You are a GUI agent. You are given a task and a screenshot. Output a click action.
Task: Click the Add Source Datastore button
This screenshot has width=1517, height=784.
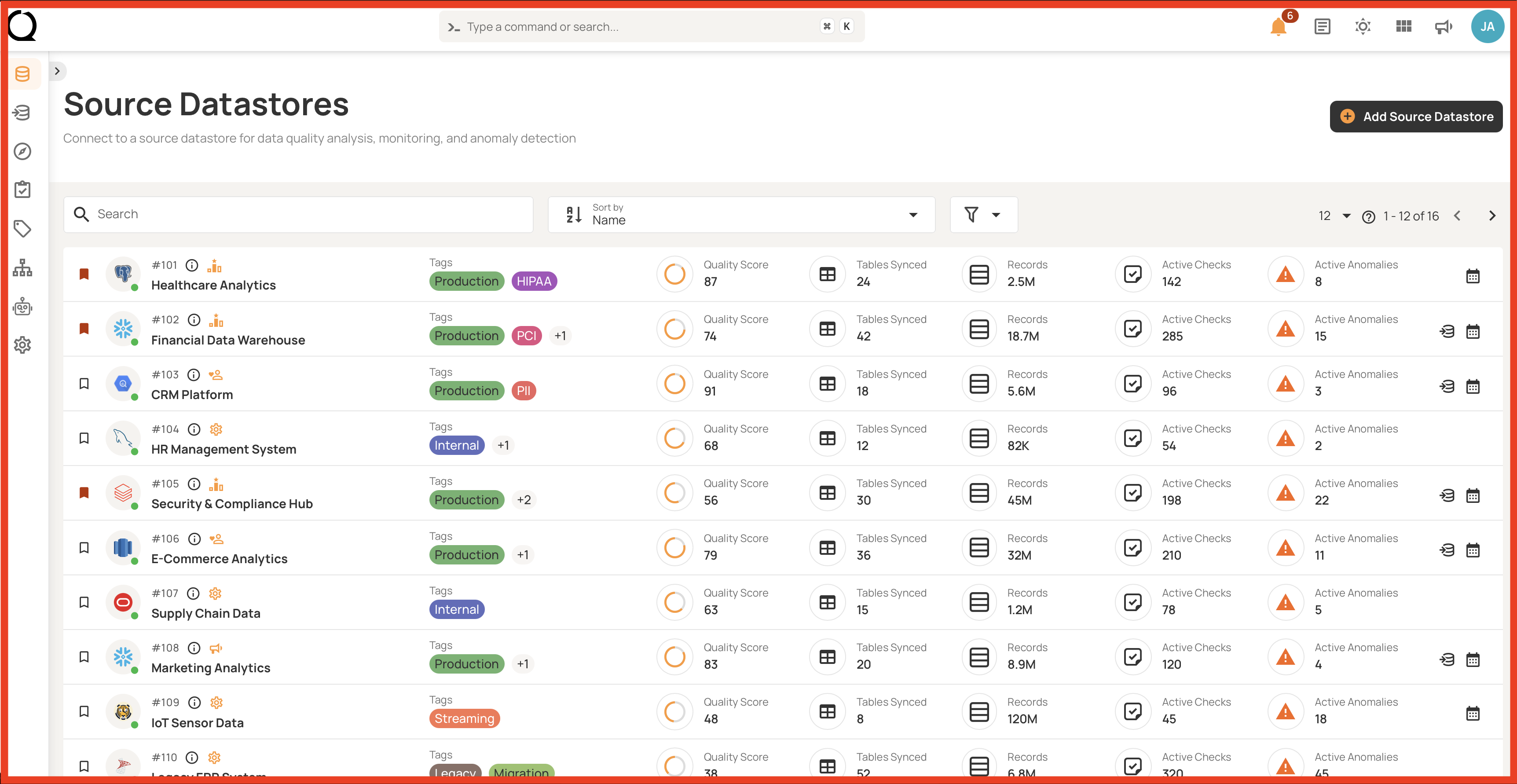1416,117
